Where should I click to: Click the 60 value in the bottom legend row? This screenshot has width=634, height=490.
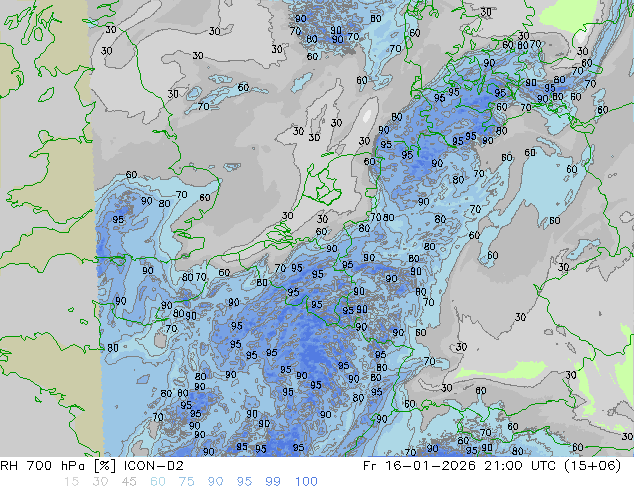[x=158, y=482]
